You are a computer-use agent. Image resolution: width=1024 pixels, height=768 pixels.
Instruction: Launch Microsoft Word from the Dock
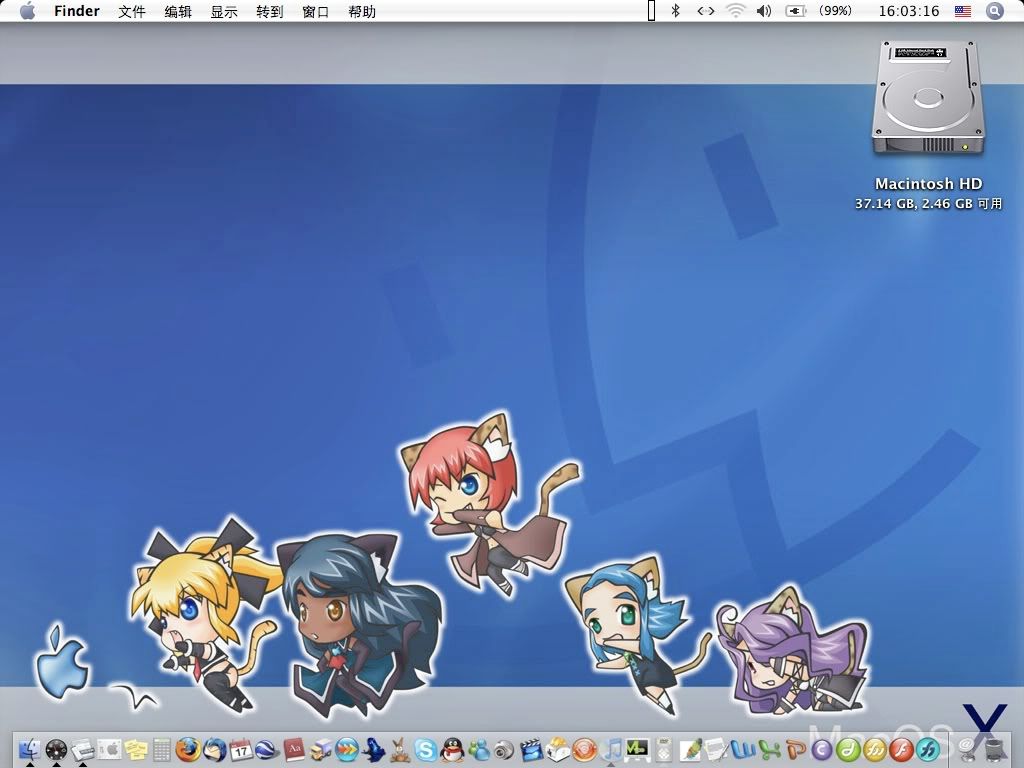(x=743, y=749)
